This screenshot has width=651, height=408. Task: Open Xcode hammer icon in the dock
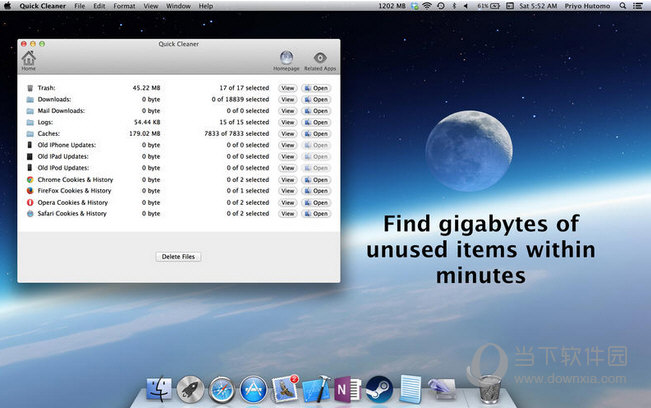316,389
